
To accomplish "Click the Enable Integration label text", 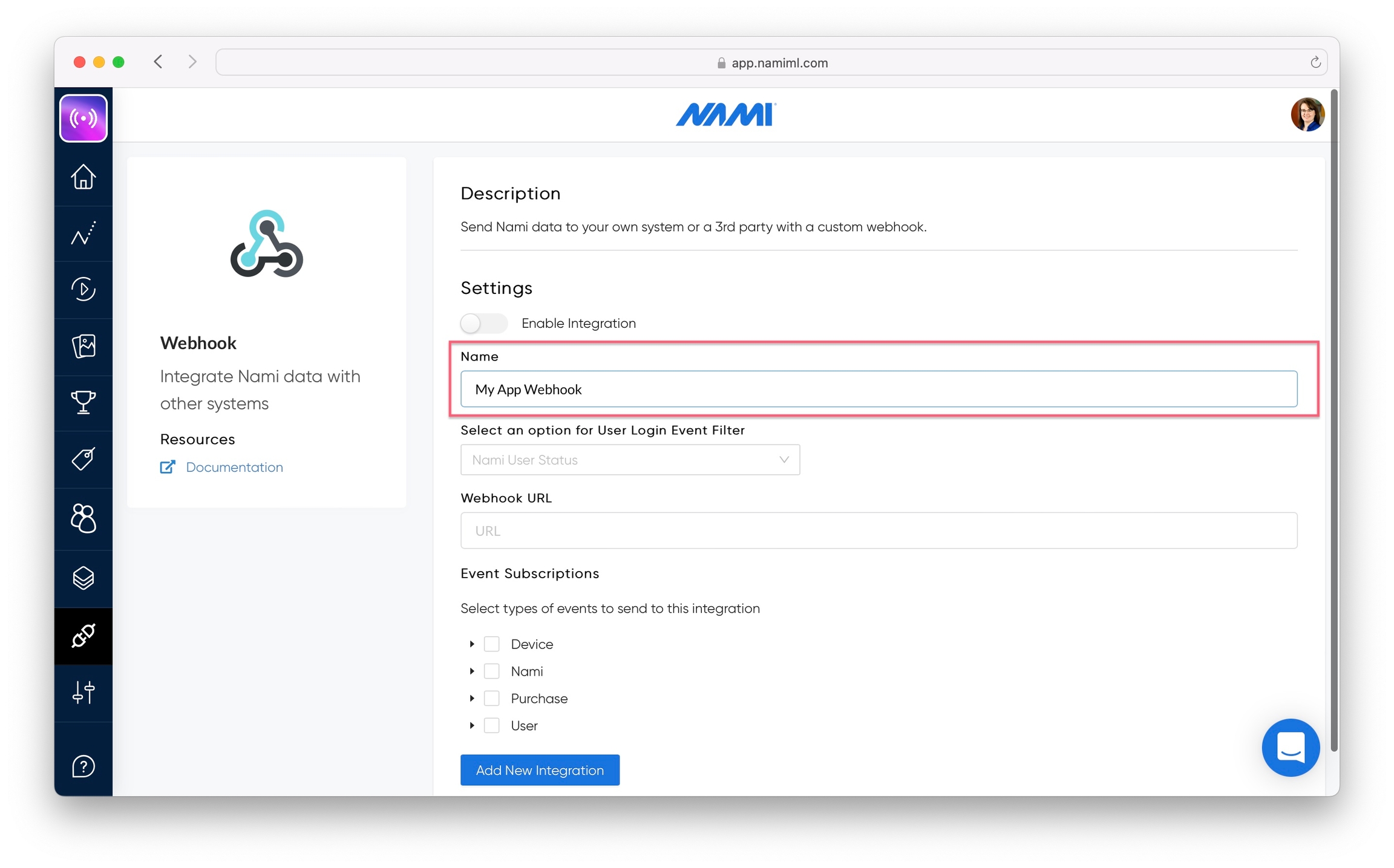I will pyautogui.click(x=578, y=323).
